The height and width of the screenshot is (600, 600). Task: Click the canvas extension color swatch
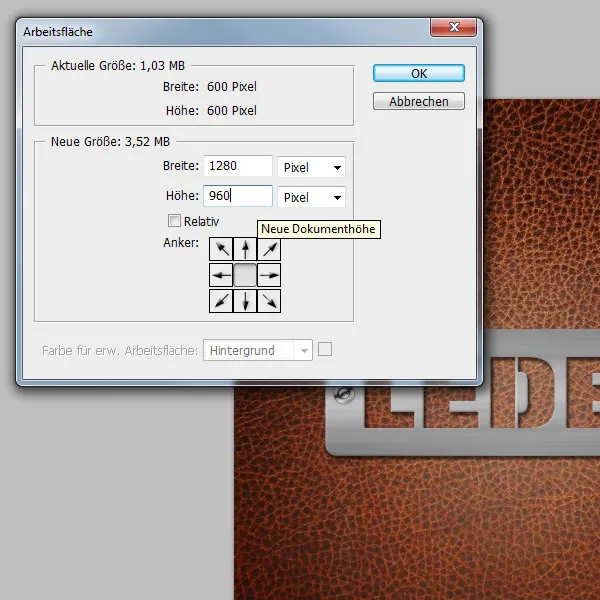tap(325, 350)
